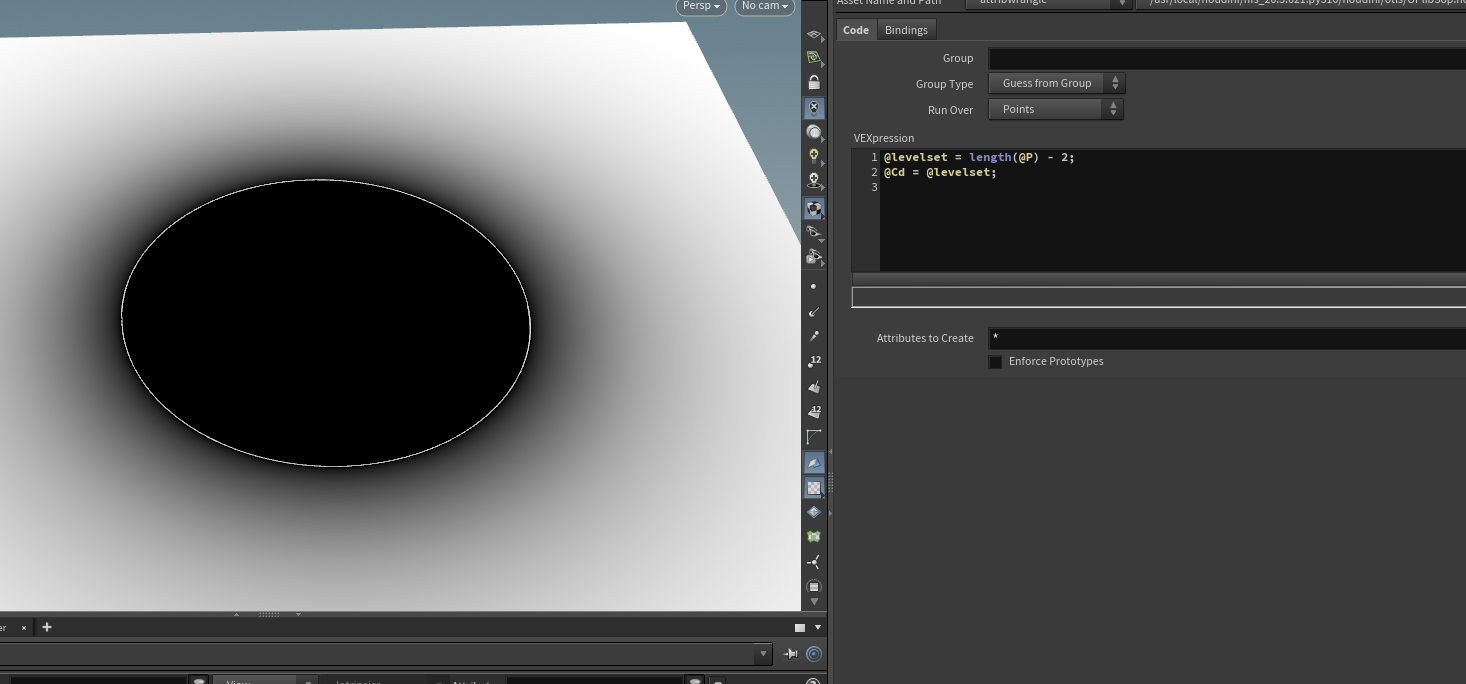Enable the Enforce Prototypes checkbox
The image size is (1466, 684).
[995, 362]
